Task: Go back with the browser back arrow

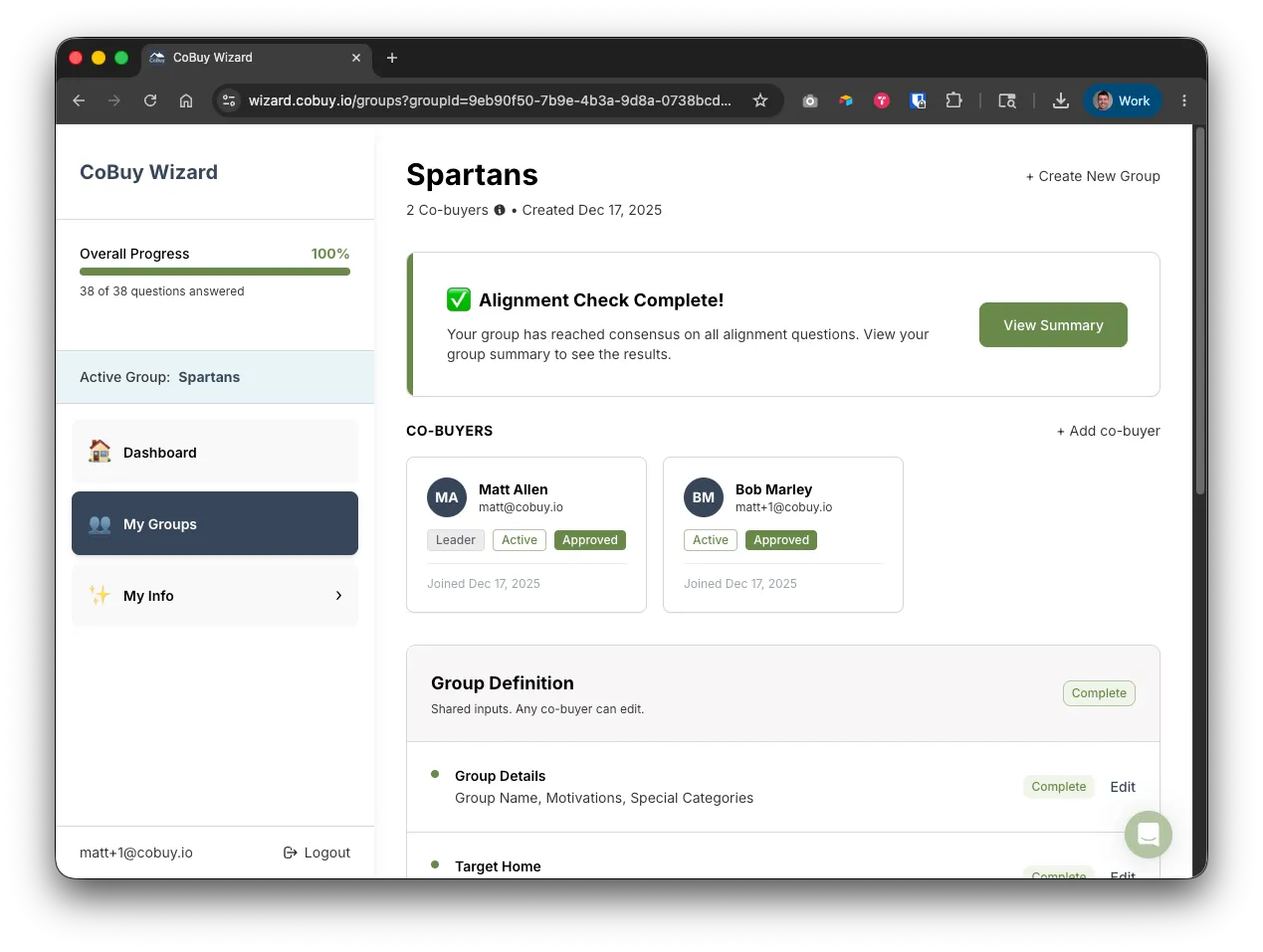Action: (79, 100)
